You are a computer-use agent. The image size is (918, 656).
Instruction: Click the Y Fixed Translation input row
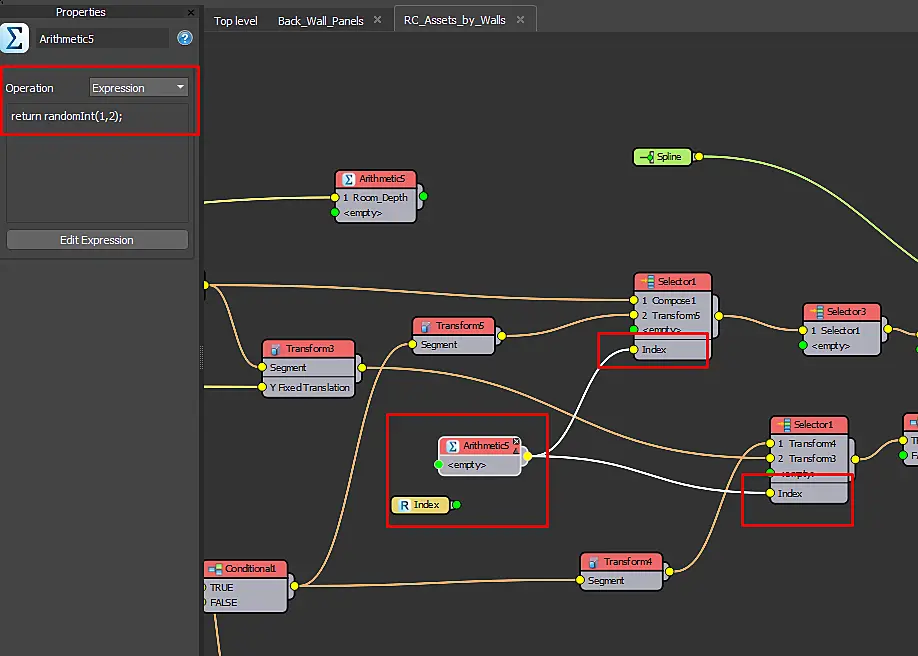tap(308, 387)
